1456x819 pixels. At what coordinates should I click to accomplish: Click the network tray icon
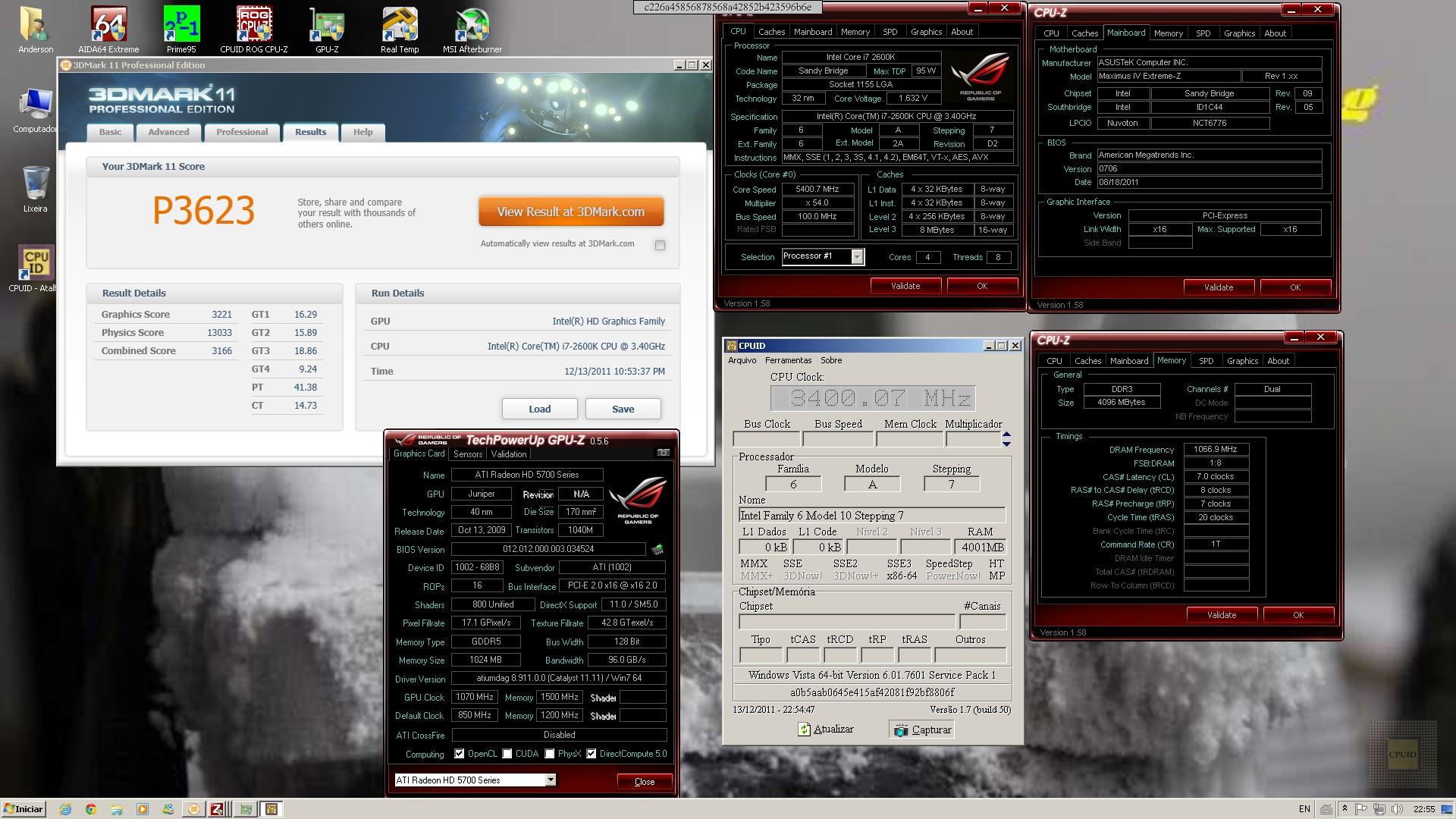(1379, 809)
